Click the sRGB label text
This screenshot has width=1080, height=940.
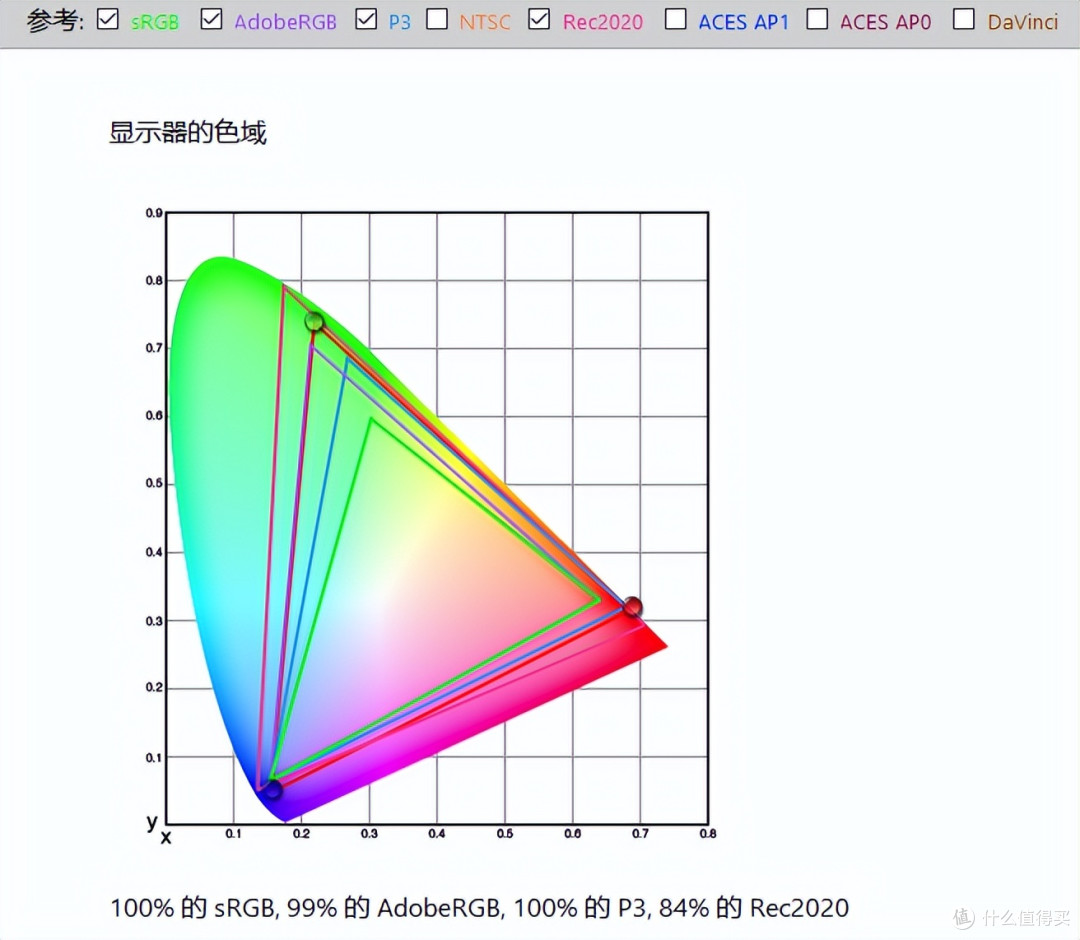click(155, 22)
